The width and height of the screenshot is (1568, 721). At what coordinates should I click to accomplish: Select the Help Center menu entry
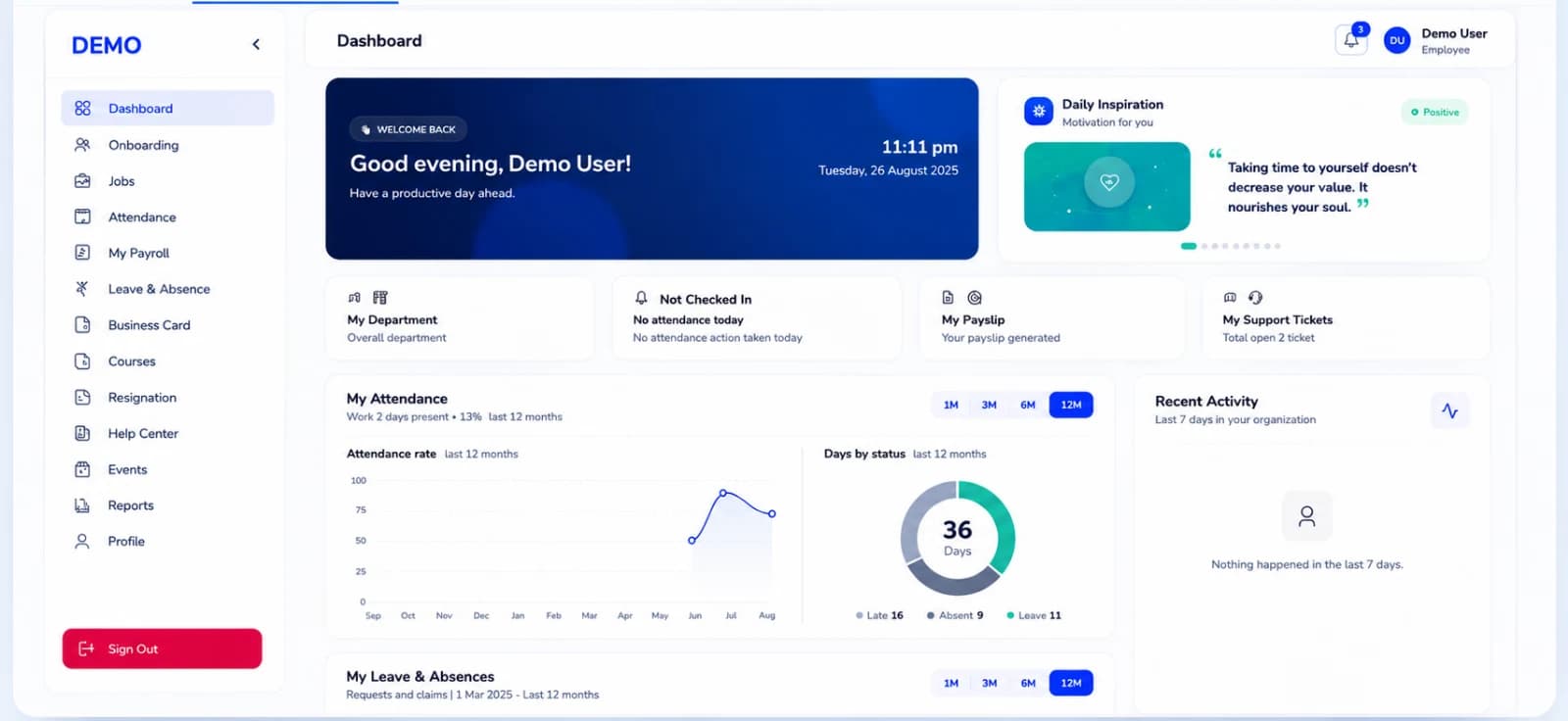pos(168,433)
